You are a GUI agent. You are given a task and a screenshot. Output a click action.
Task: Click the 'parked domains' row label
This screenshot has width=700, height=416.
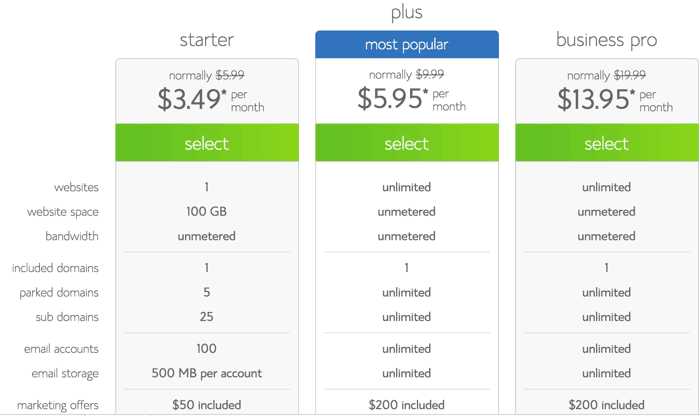pos(59,293)
